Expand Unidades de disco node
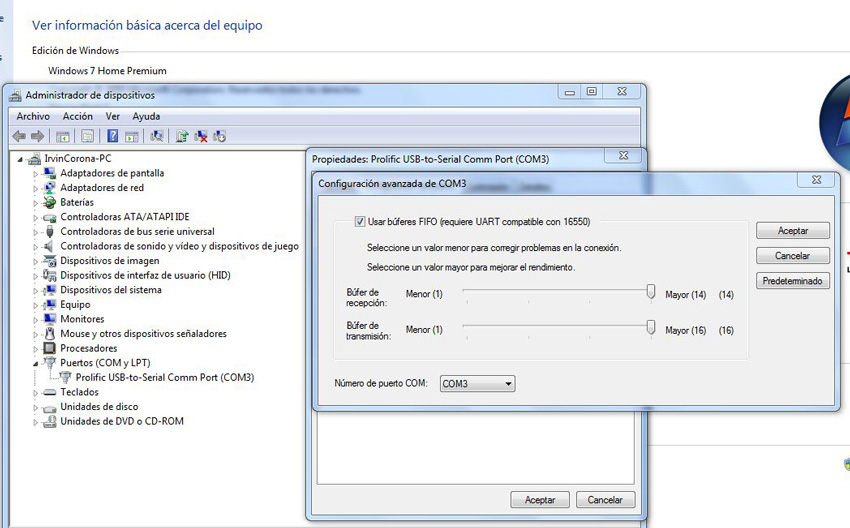 pos(36,407)
